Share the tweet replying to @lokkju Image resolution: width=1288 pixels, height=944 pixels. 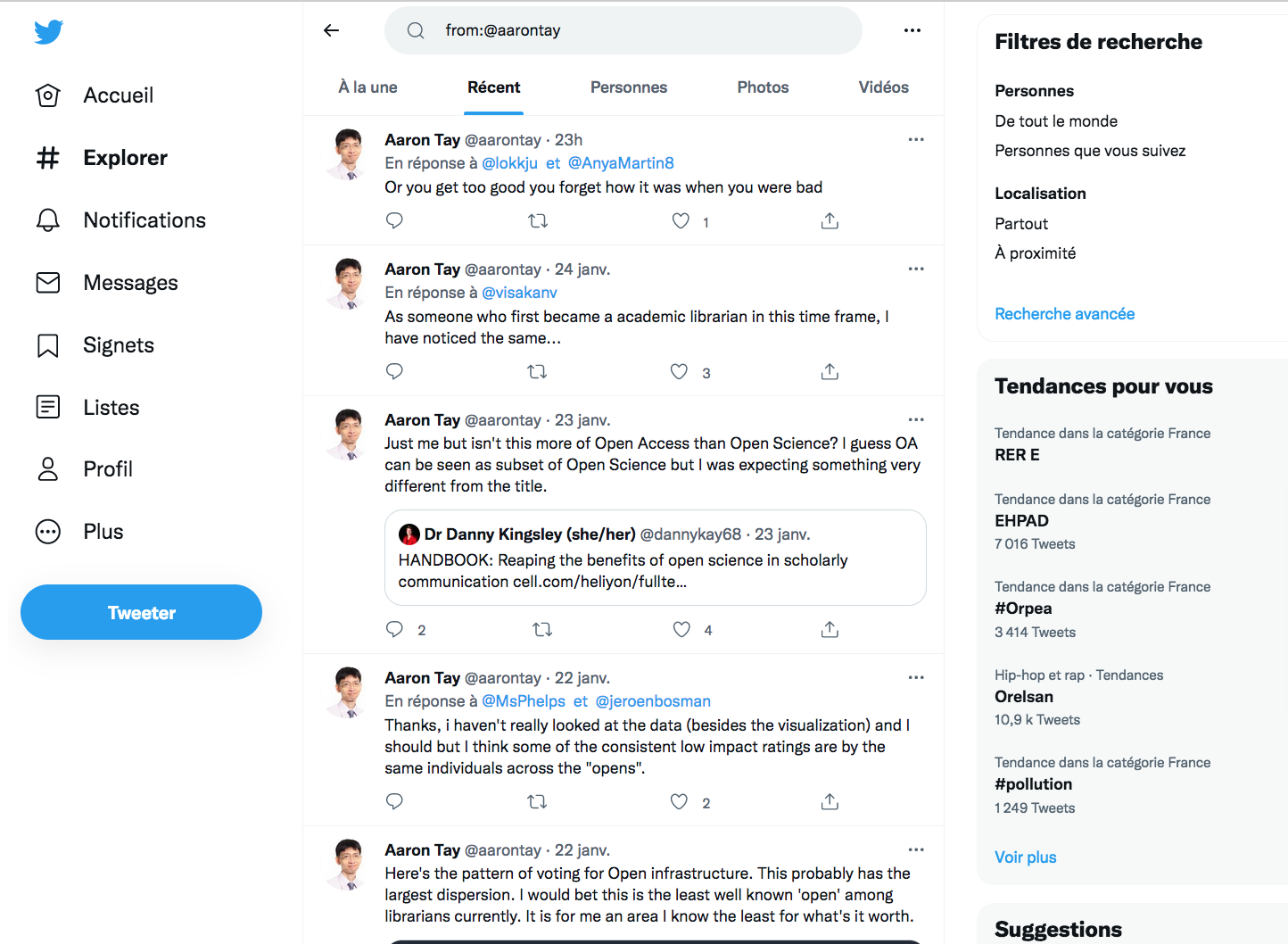[x=830, y=221]
